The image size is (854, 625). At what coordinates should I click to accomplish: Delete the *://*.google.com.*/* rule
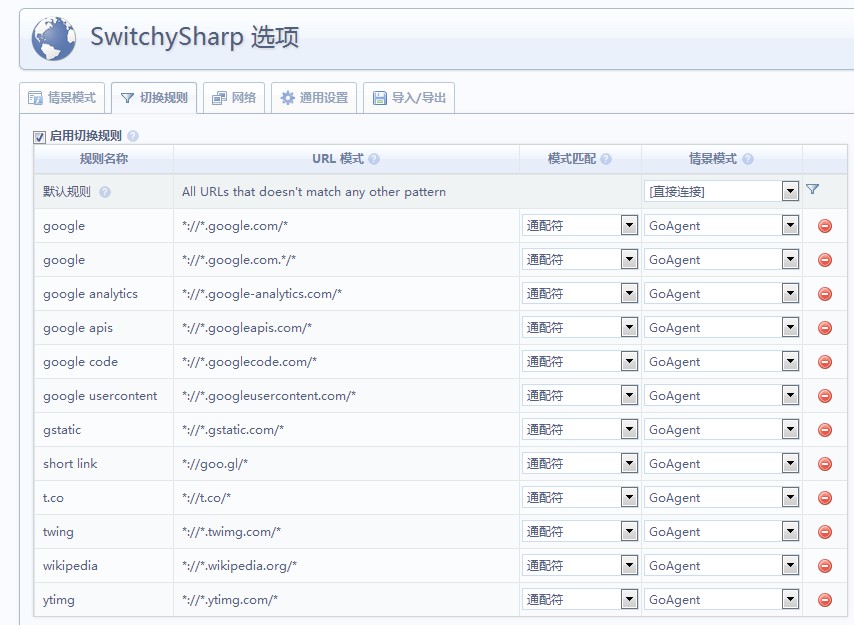point(825,260)
